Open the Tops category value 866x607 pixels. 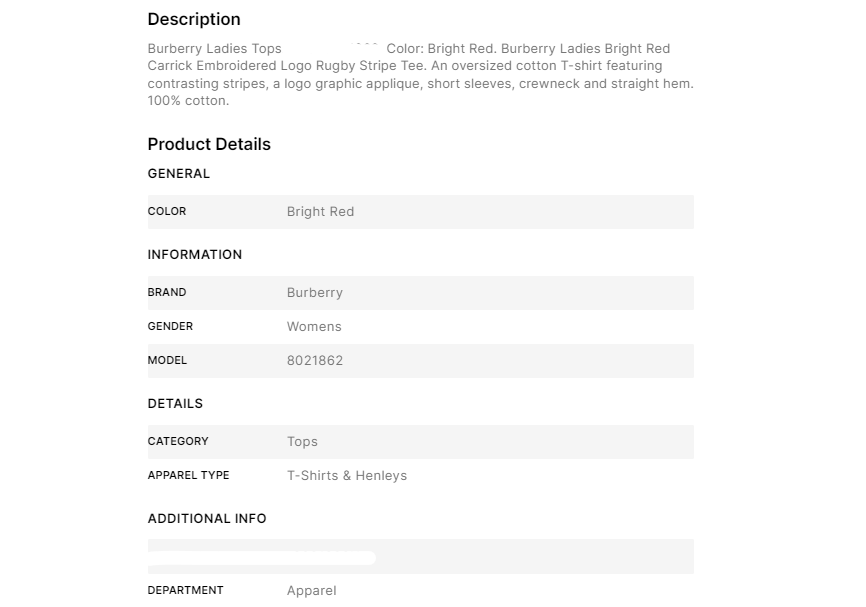(302, 442)
